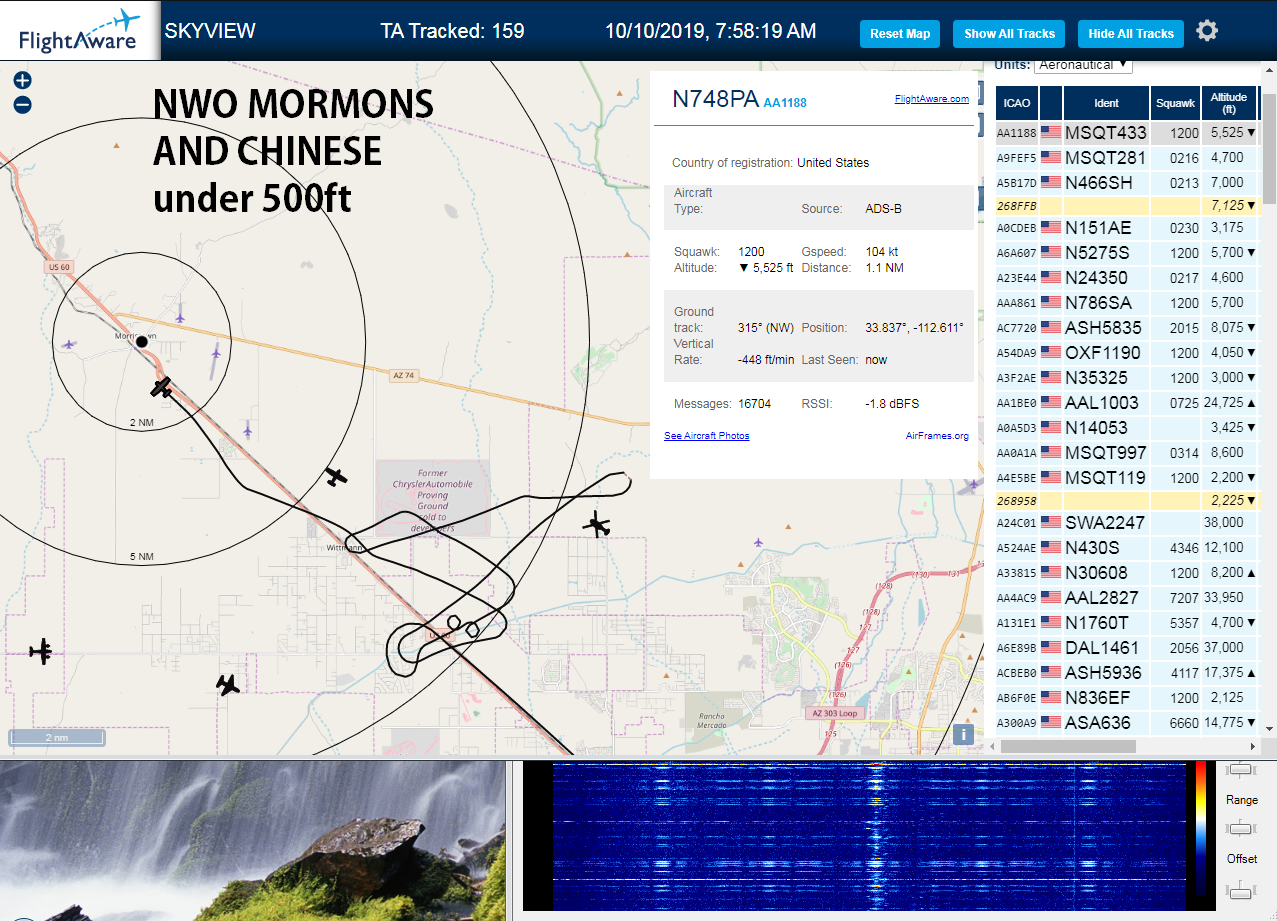Select aircraft icon east of Chrysler Proving Ground
Screen dimensions: 1277x921
597,524
